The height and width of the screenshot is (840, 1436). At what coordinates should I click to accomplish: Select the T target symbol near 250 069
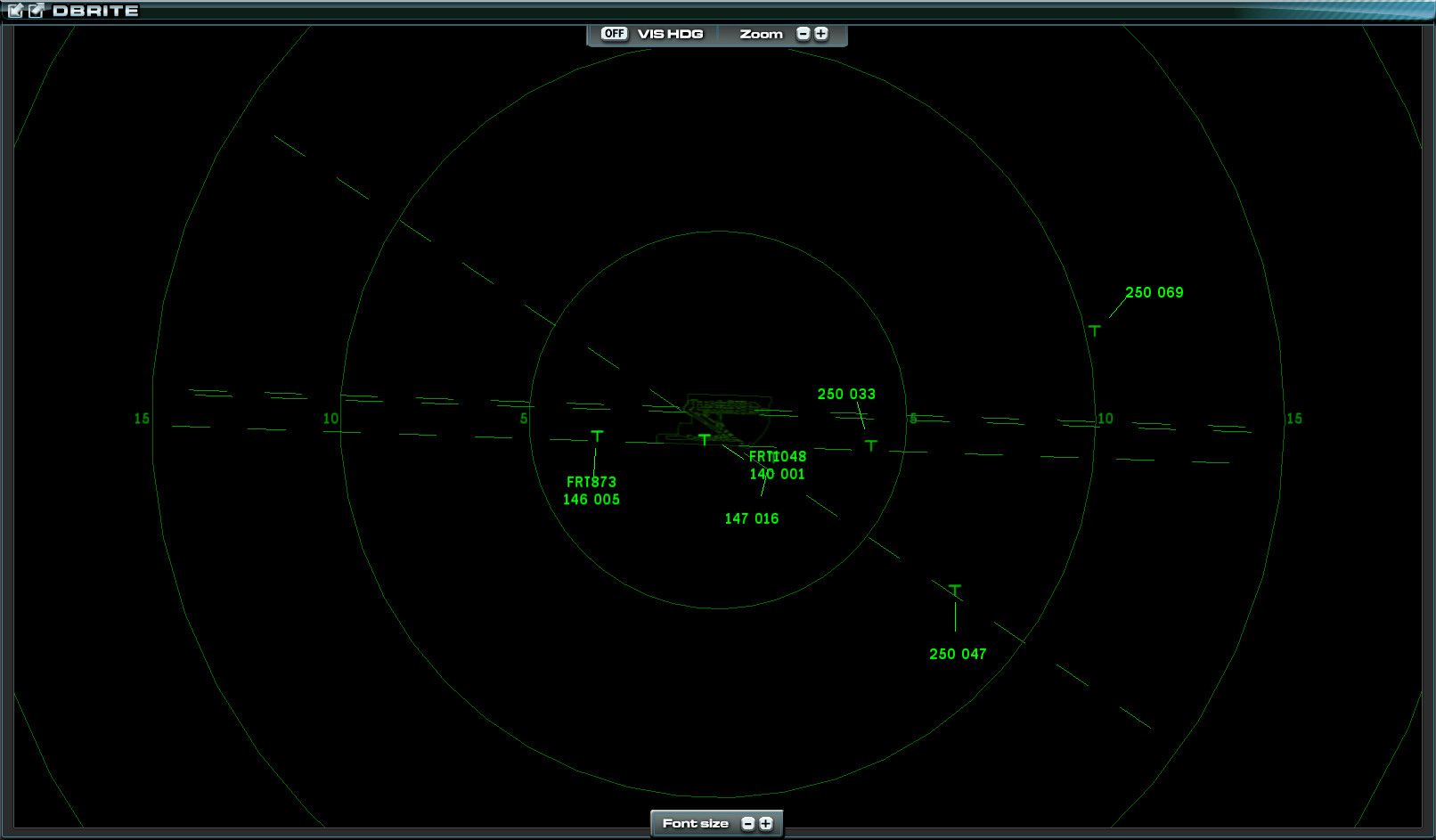[1095, 330]
